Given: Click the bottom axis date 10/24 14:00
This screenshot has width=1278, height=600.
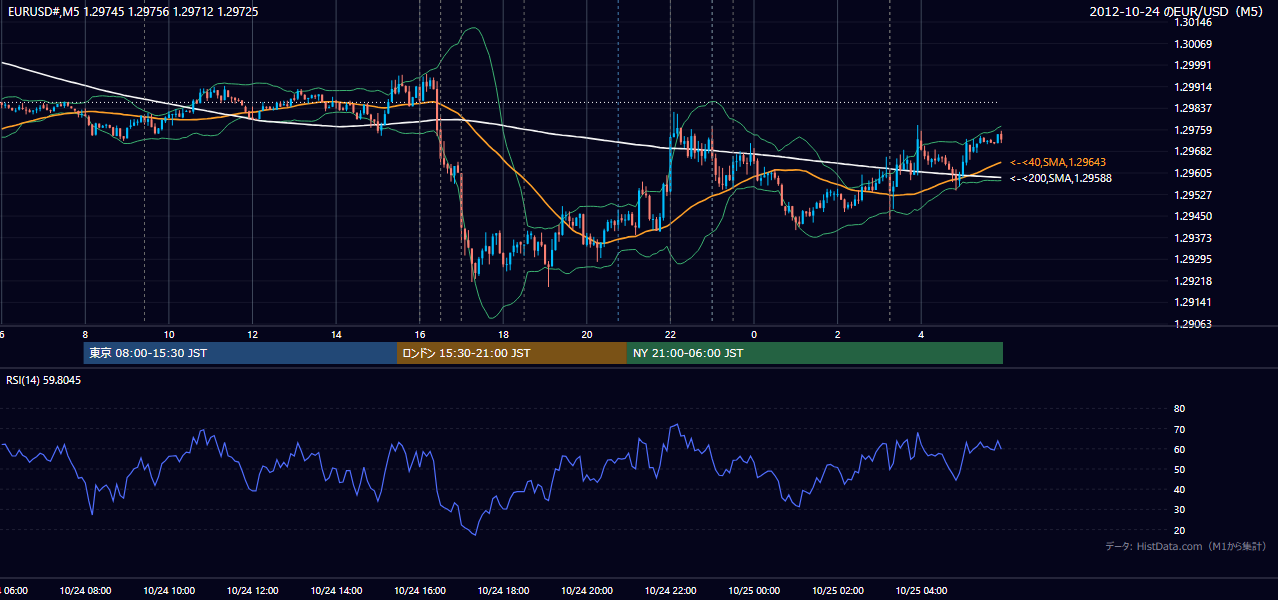Looking at the screenshot, I should click(x=336, y=590).
